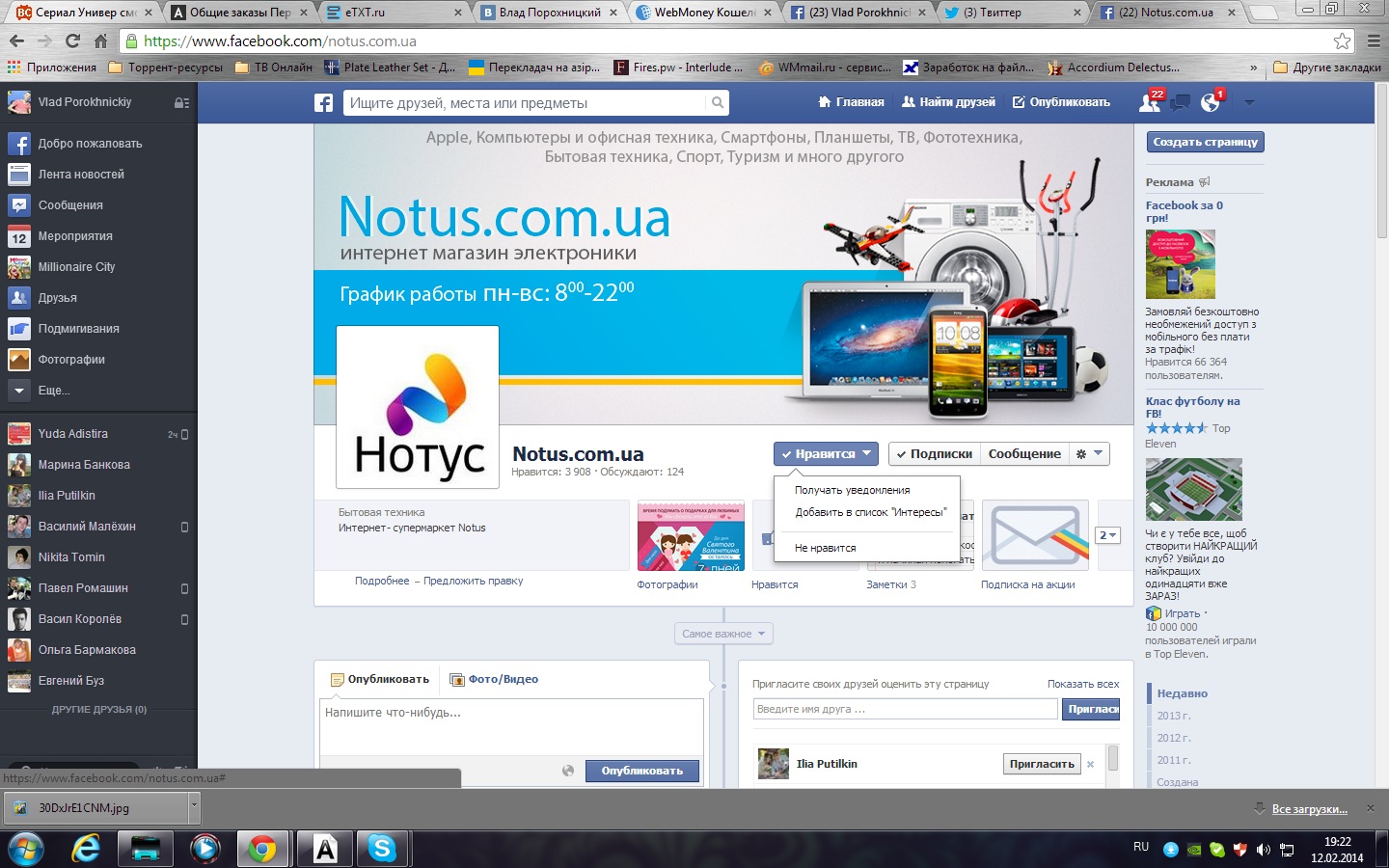Click the search magnifier icon in Facebook search
The height and width of the screenshot is (868, 1389).
717,103
